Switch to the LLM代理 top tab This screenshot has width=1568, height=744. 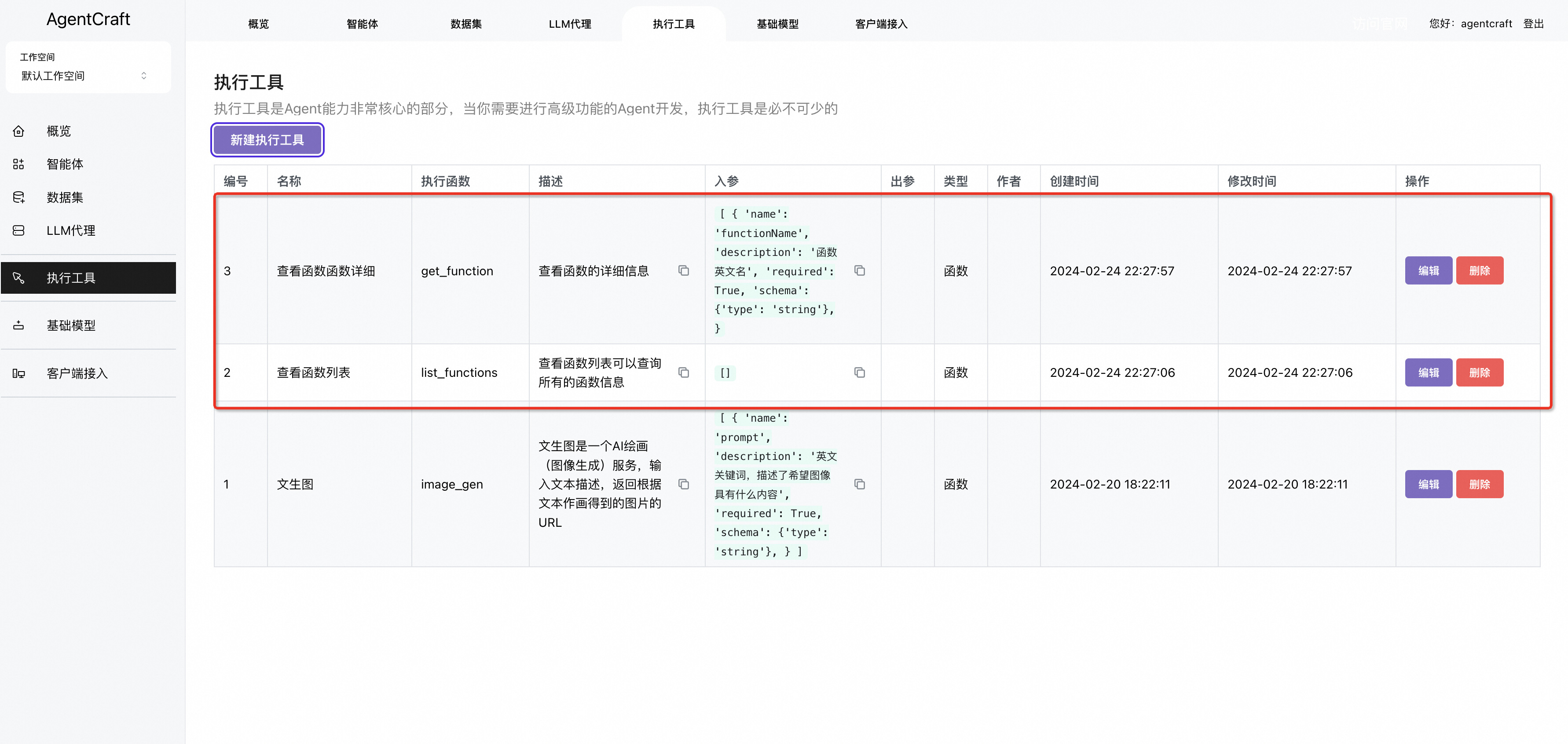tap(570, 24)
